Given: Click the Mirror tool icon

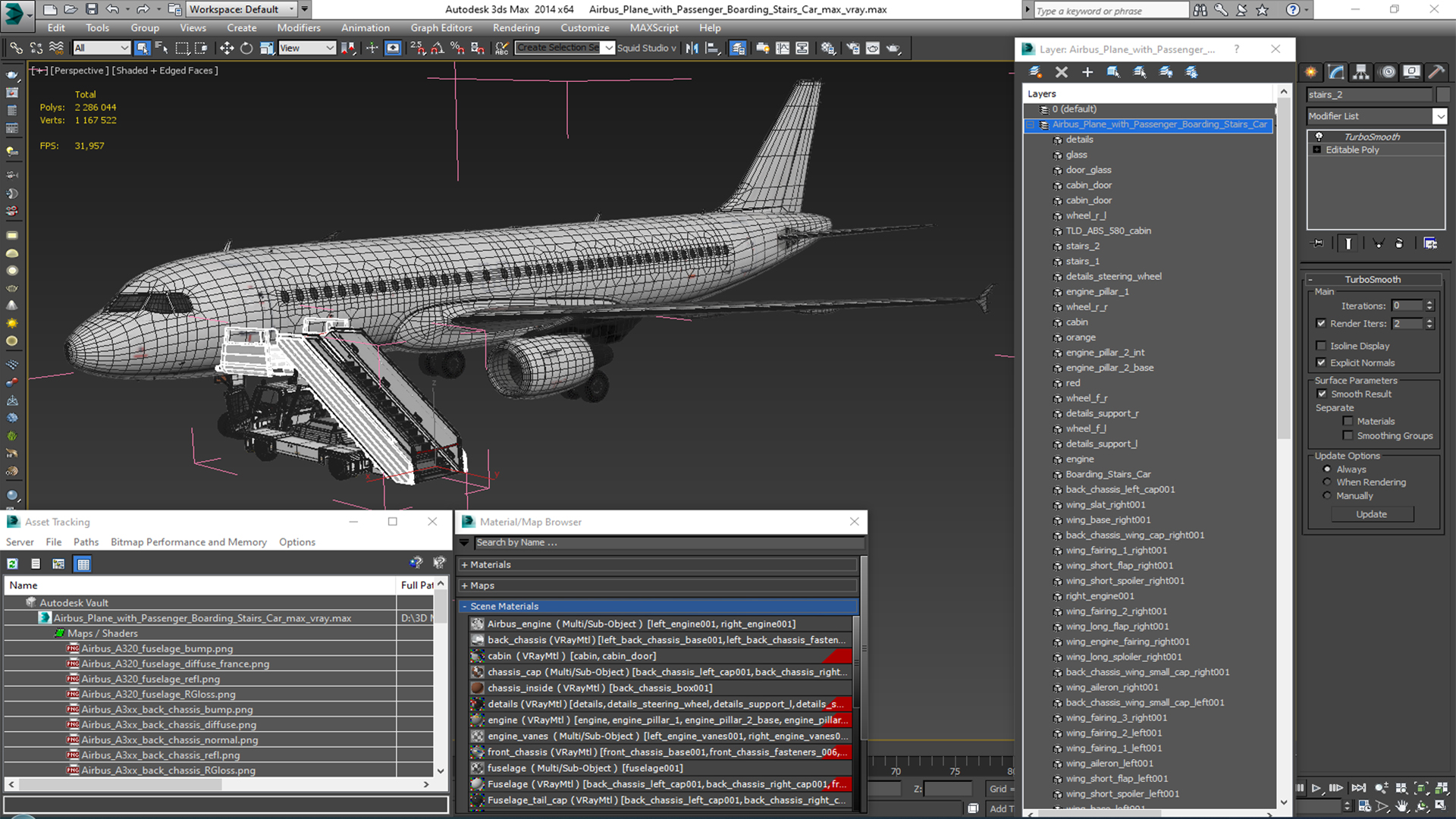Looking at the screenshot, I should click(x=692, y=48).
